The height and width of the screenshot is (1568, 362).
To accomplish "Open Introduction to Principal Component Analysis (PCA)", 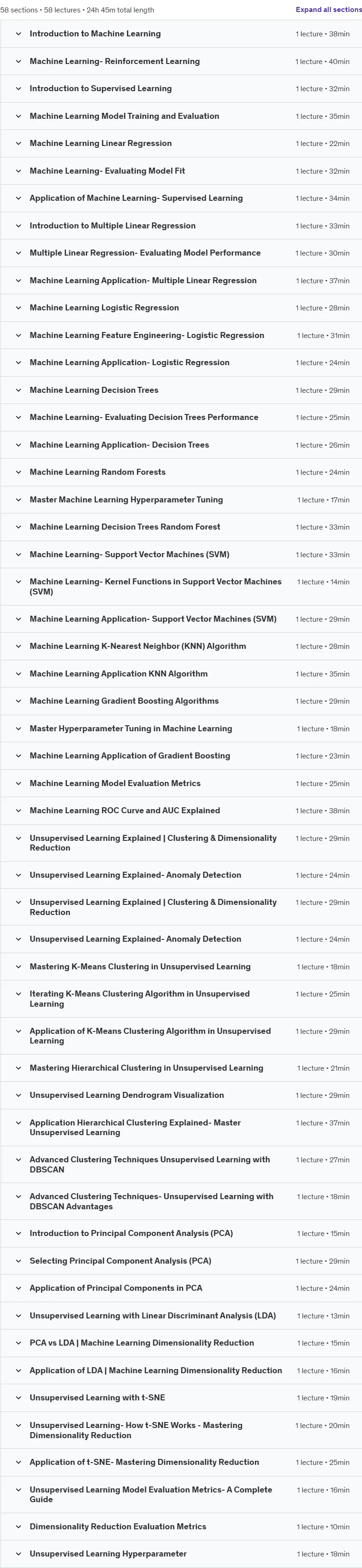I will [181, 1233].
